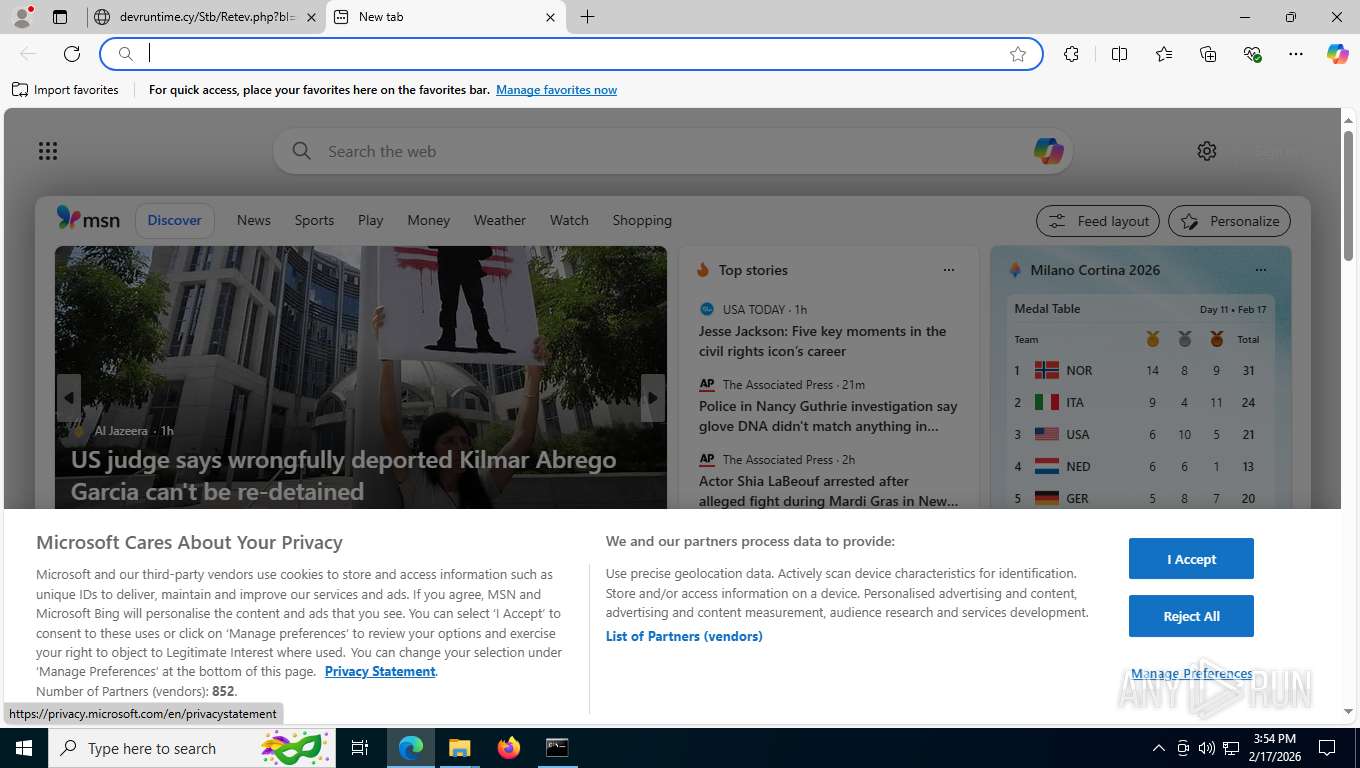Open Milano Cortina 2026 card options
This screenshot has width=1360, height=768.
tap(1261, 270)
